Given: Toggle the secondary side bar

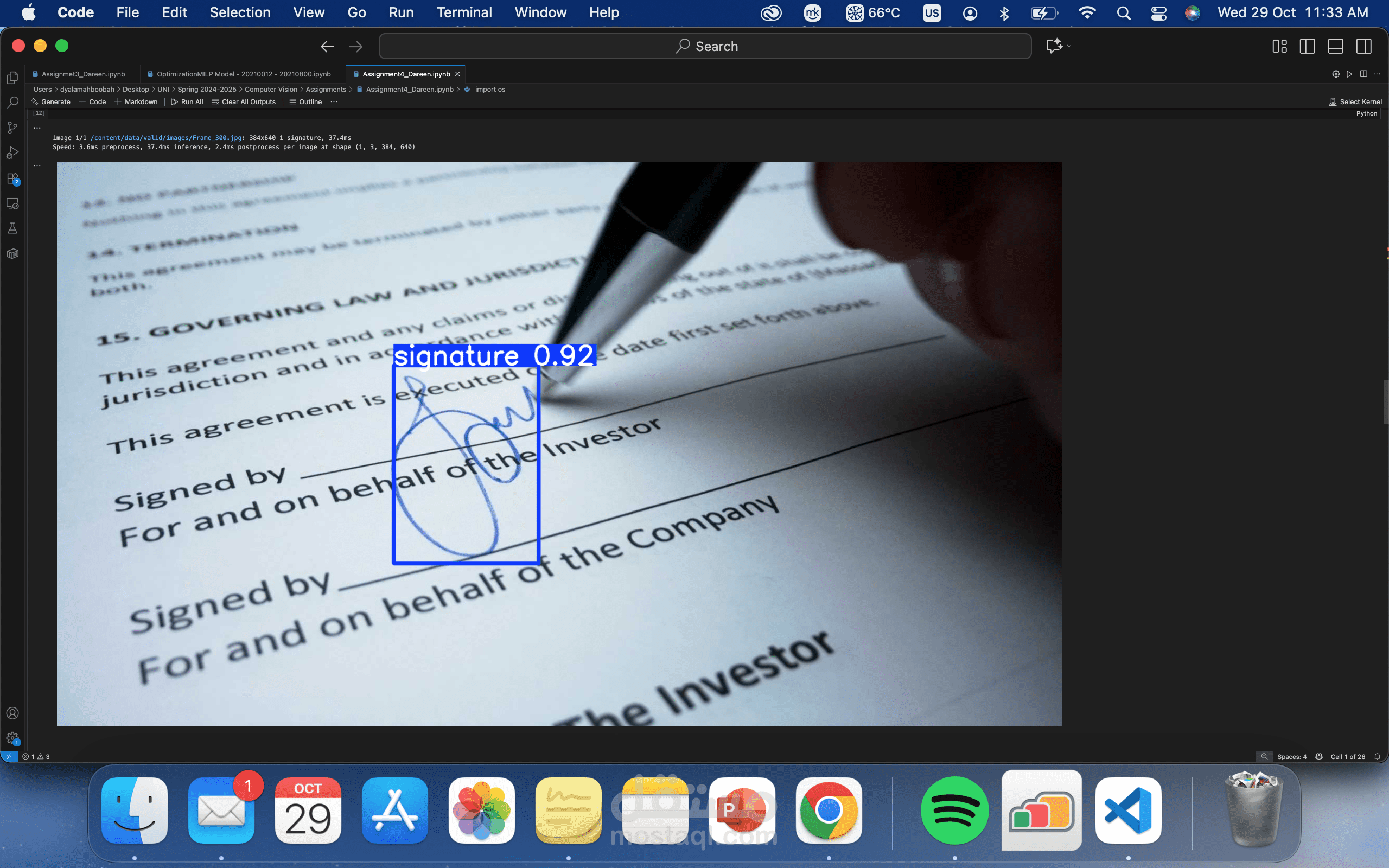Looking at the screenshot, I should click(x=1363, y=47).
